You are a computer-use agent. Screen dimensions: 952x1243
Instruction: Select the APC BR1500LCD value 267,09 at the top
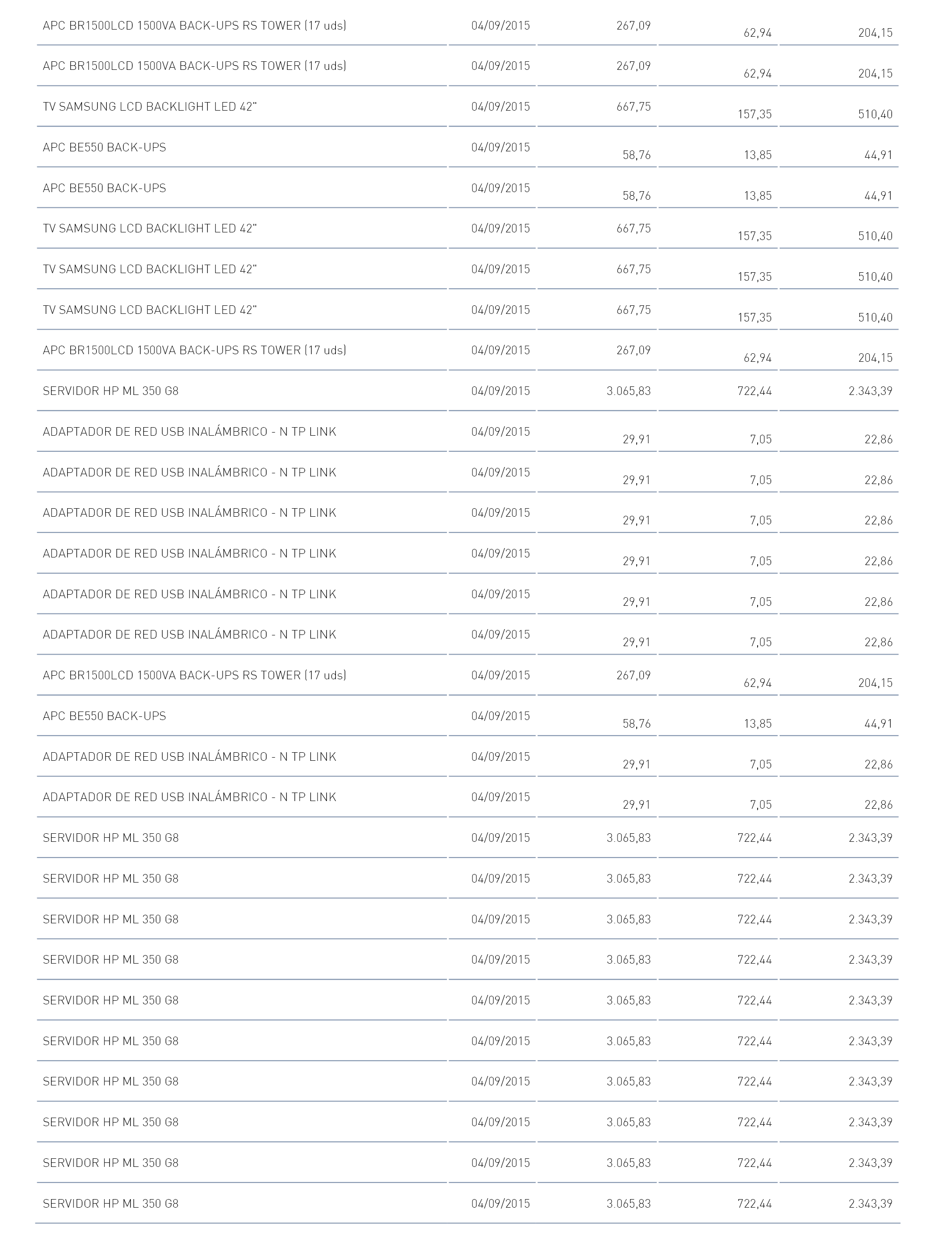point(634,26)
